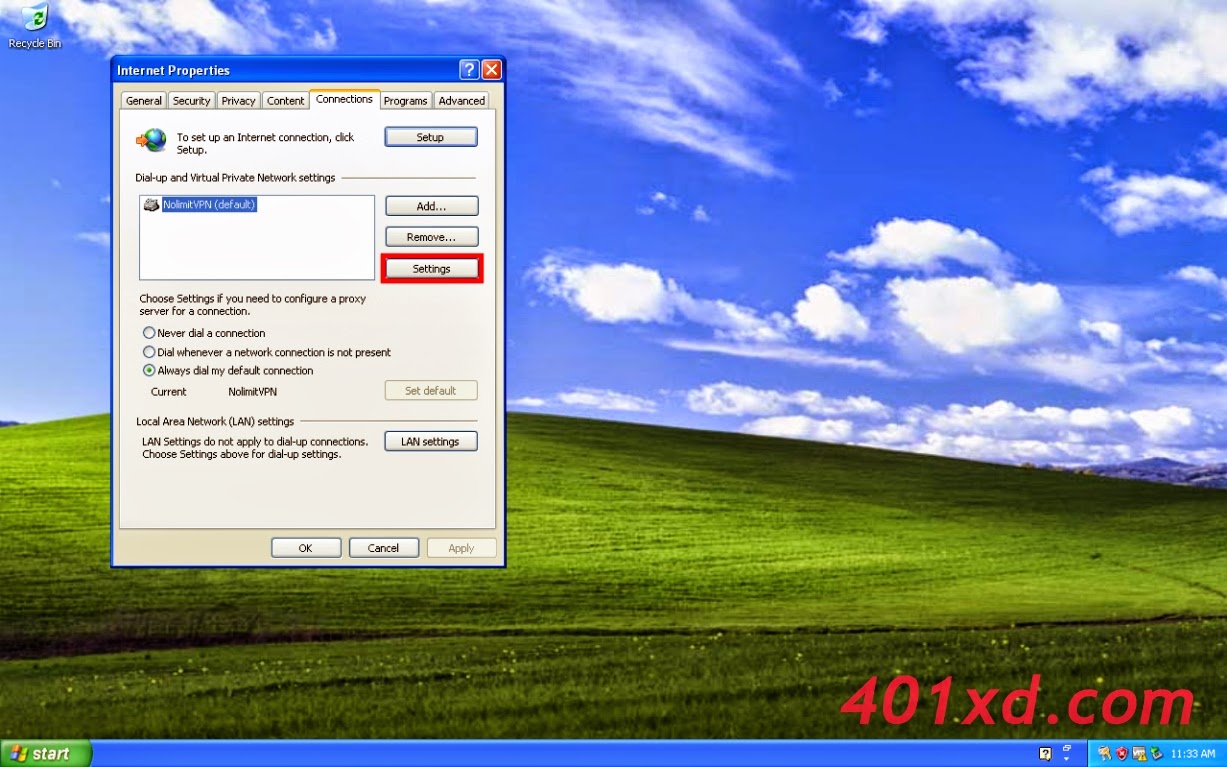The image size is (1227, 767).
Task: Switch to the Content tab
Action: (x=285, y=101)
